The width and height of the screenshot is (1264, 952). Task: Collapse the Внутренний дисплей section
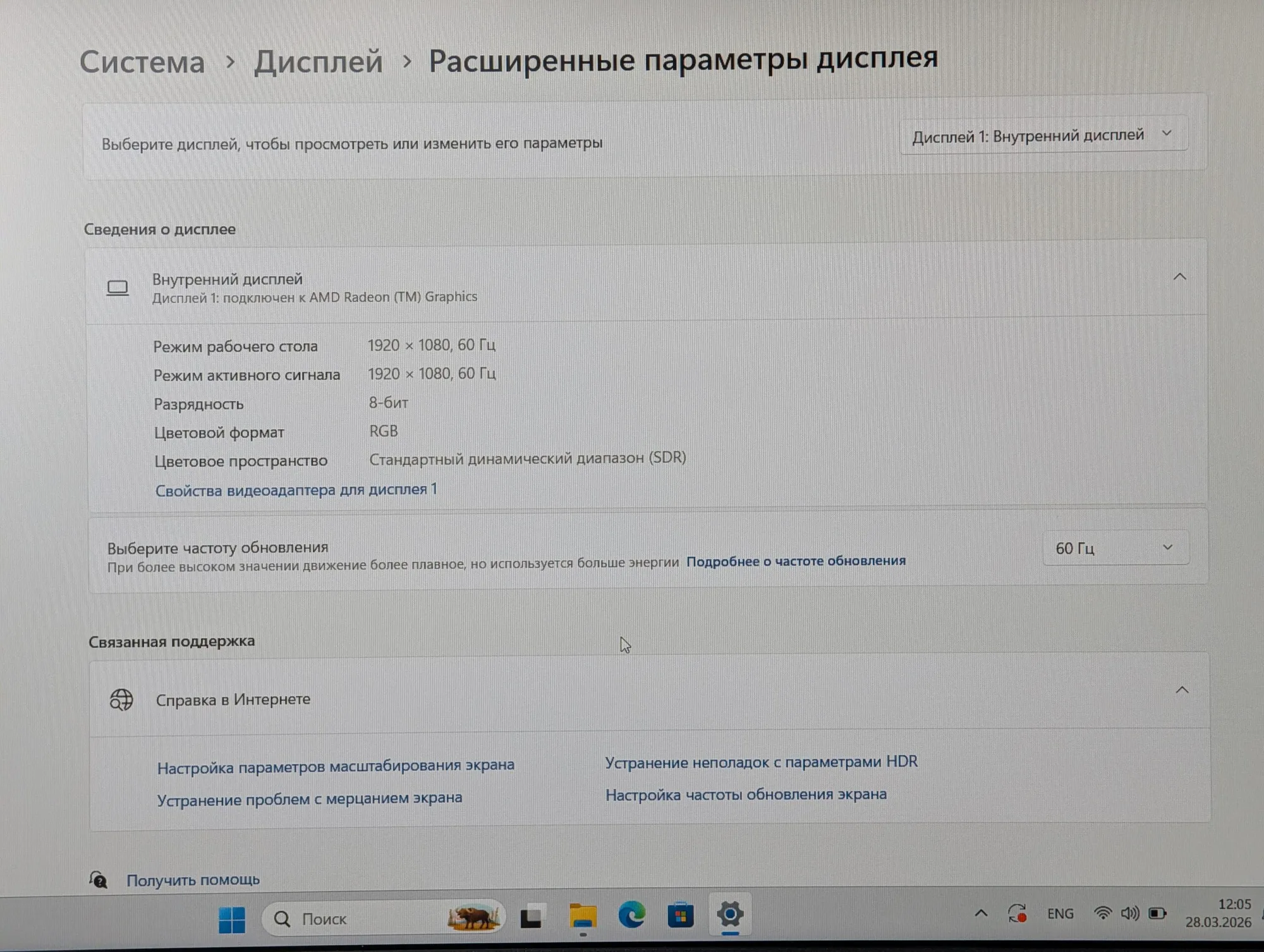(1179, 276)
